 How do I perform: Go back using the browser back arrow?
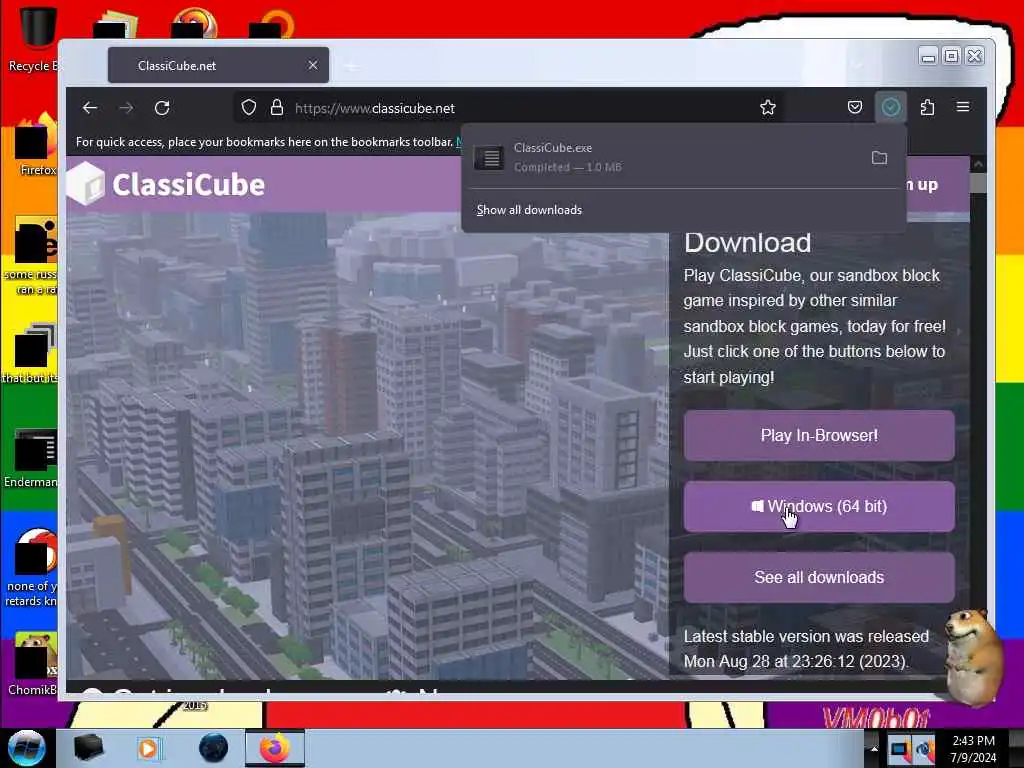click(90, 108)
